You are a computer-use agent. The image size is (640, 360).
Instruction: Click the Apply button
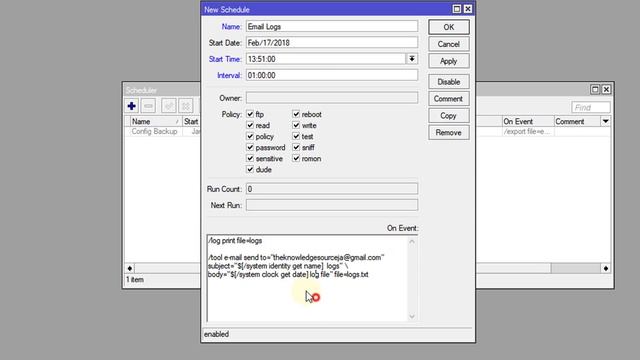coord(449,61)
